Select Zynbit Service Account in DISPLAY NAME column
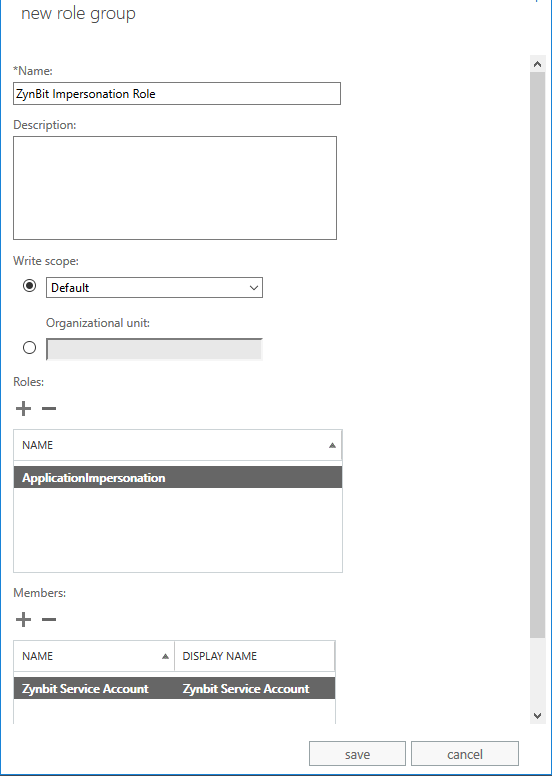Screen dimensions: 552x776 pyautogui.click(x=246, y=688)
